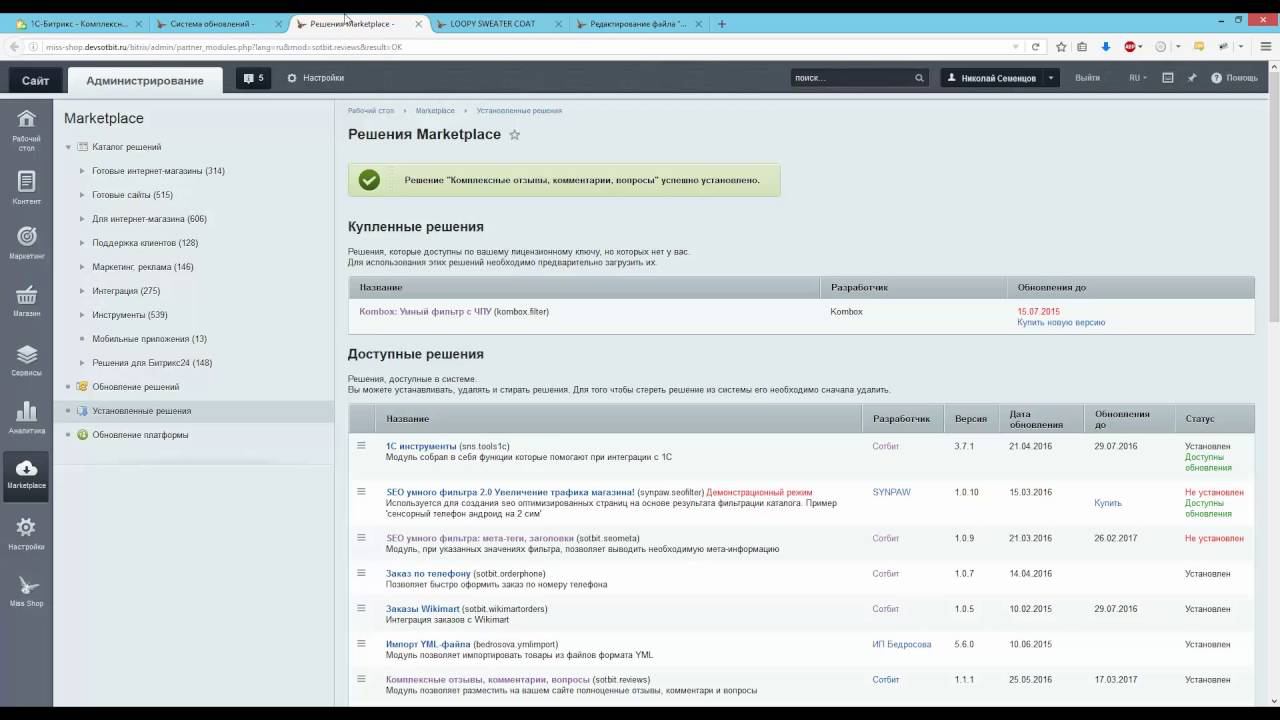Open user dropdown next to Николай Семенцов
Screen dimensions: 1280x720
1050,78
